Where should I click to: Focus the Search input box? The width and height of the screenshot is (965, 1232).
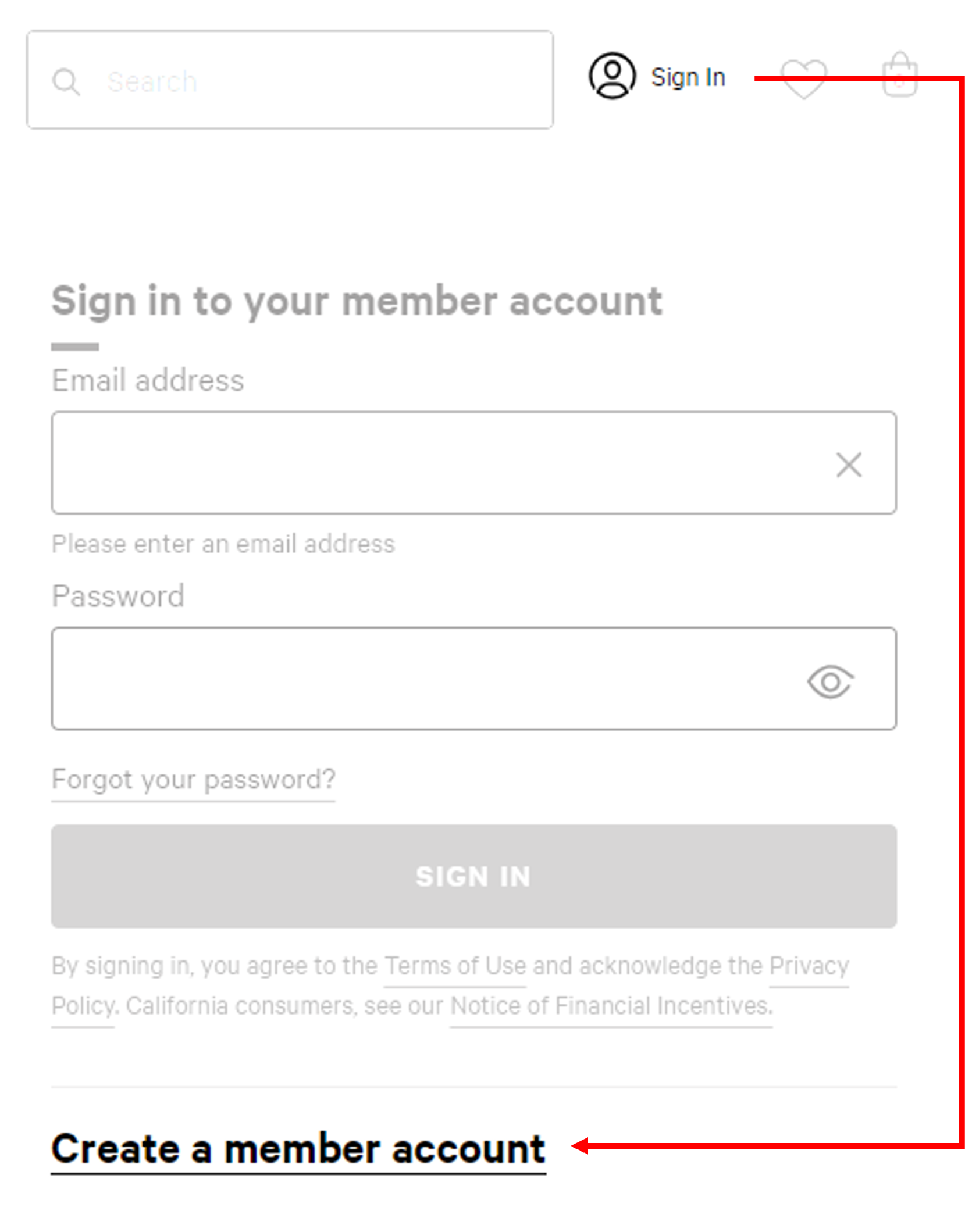(290, 80)
